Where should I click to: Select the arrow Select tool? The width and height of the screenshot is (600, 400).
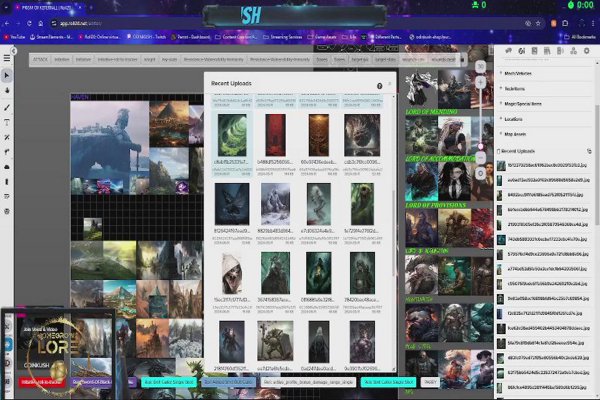point(7,76)
